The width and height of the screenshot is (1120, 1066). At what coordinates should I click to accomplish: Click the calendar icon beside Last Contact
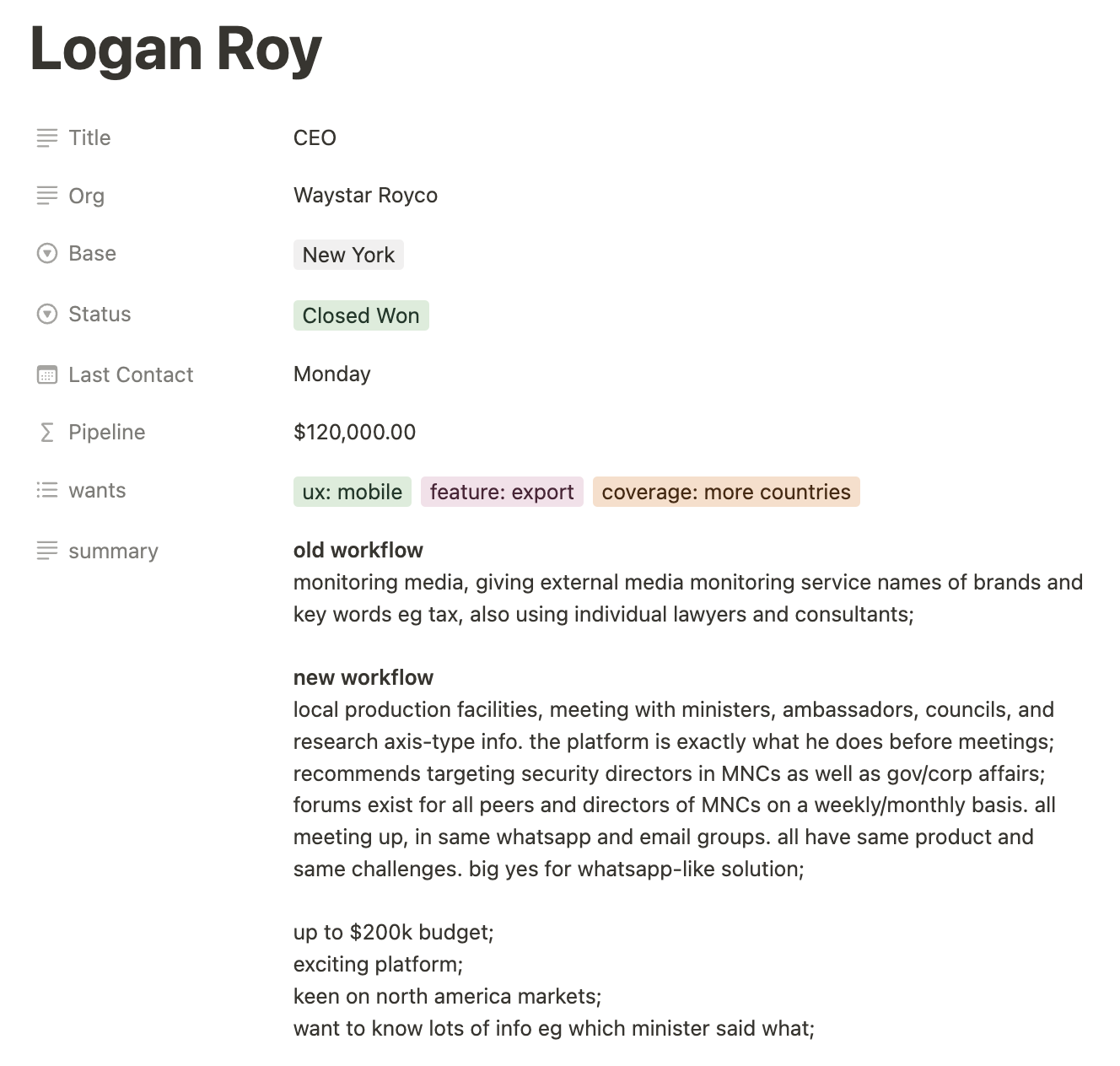(47, 374)
